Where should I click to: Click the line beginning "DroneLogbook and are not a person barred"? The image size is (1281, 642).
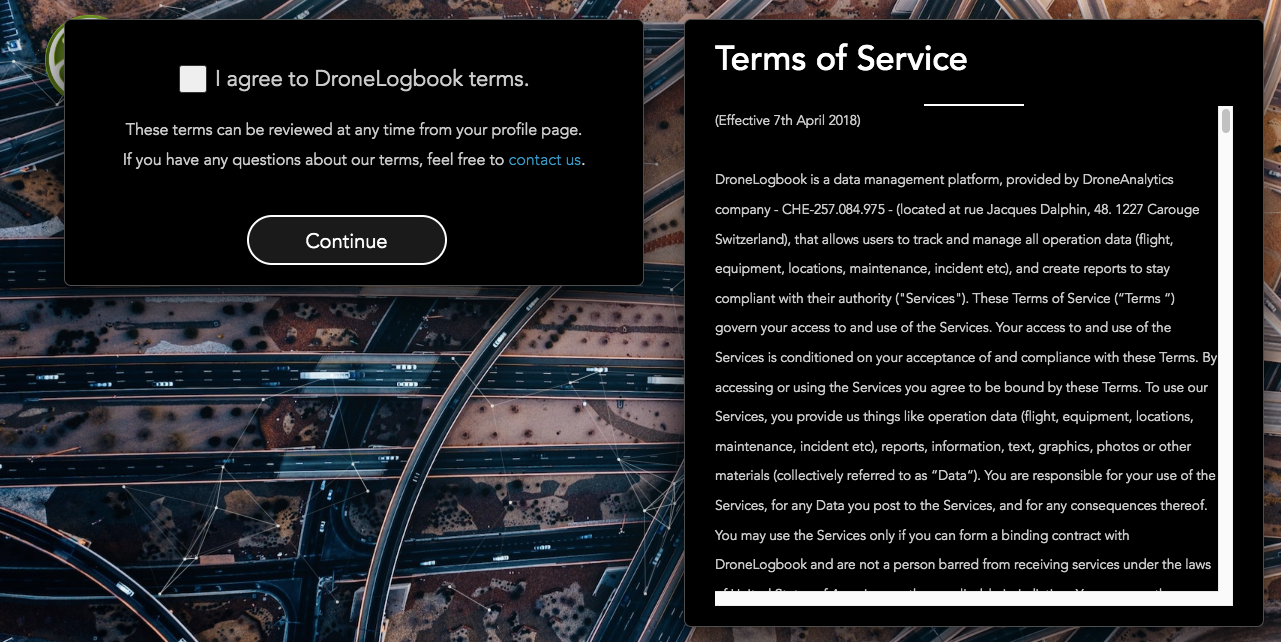point(963,564)
